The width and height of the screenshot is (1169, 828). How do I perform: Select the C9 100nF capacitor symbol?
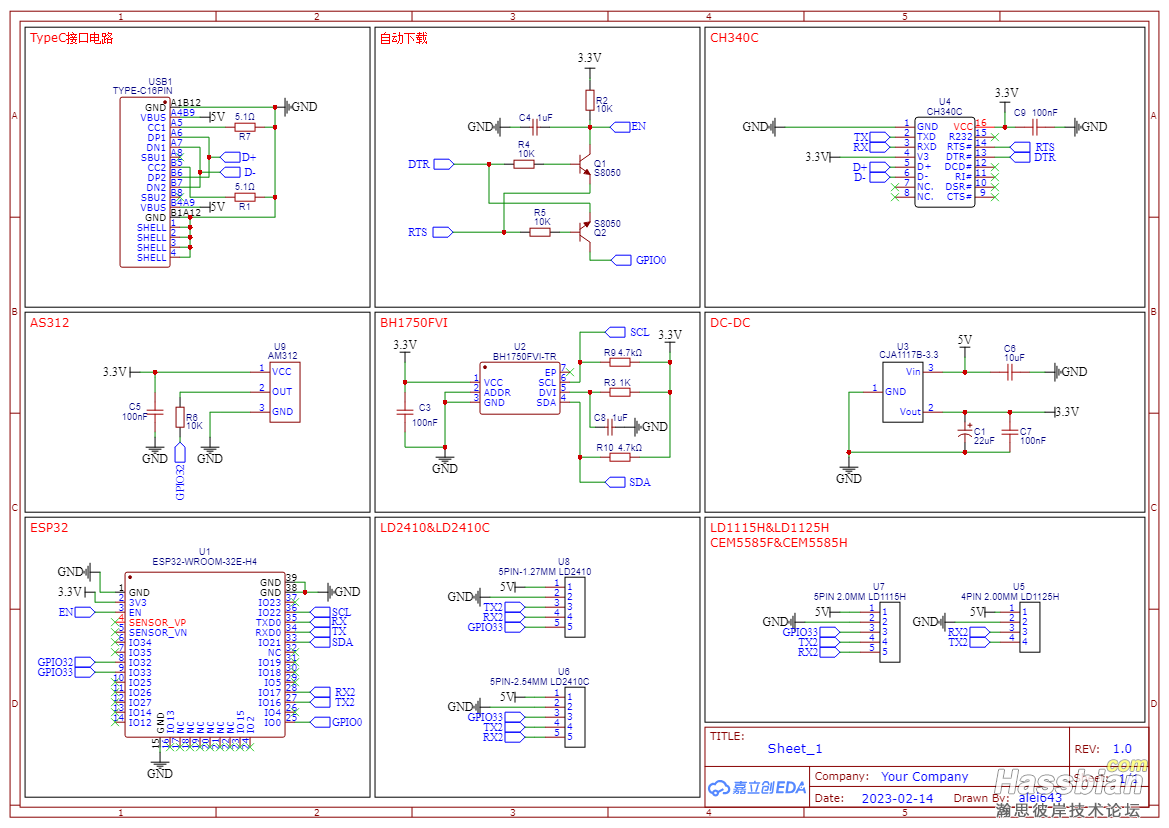pos(1036,127)
